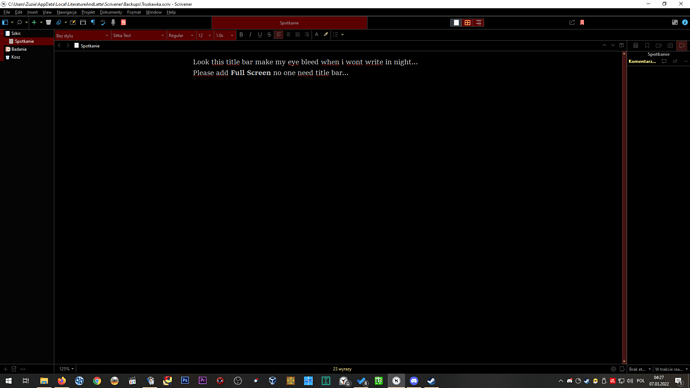The width and height of the screenshot is (690, 388).
Task: Open the Sitka Text font dropdown
Action: (139, 35)
